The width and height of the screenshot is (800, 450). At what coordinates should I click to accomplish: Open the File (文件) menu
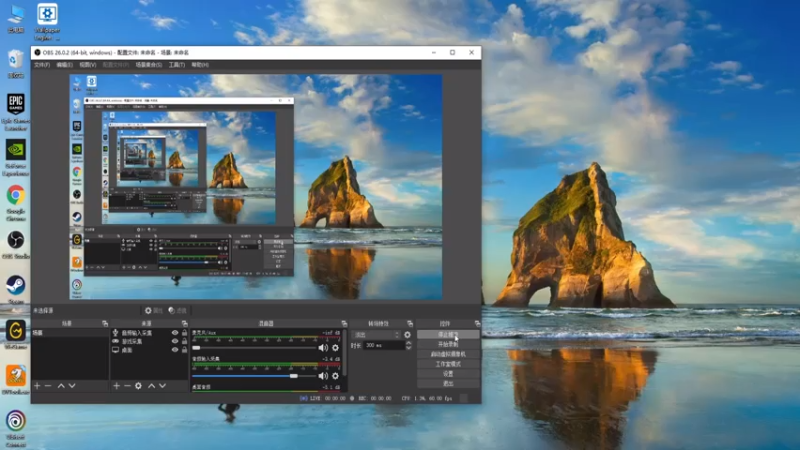click(42, 65)
